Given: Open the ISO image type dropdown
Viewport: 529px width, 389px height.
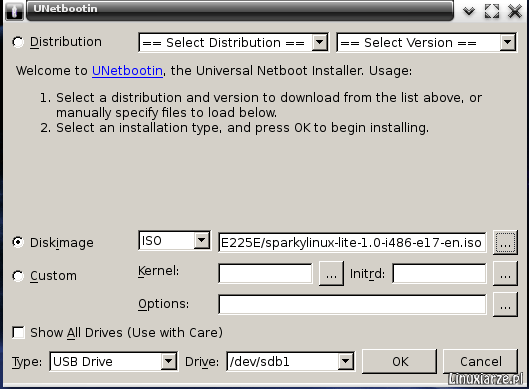Looking at the screenshot, I should 174,241.
